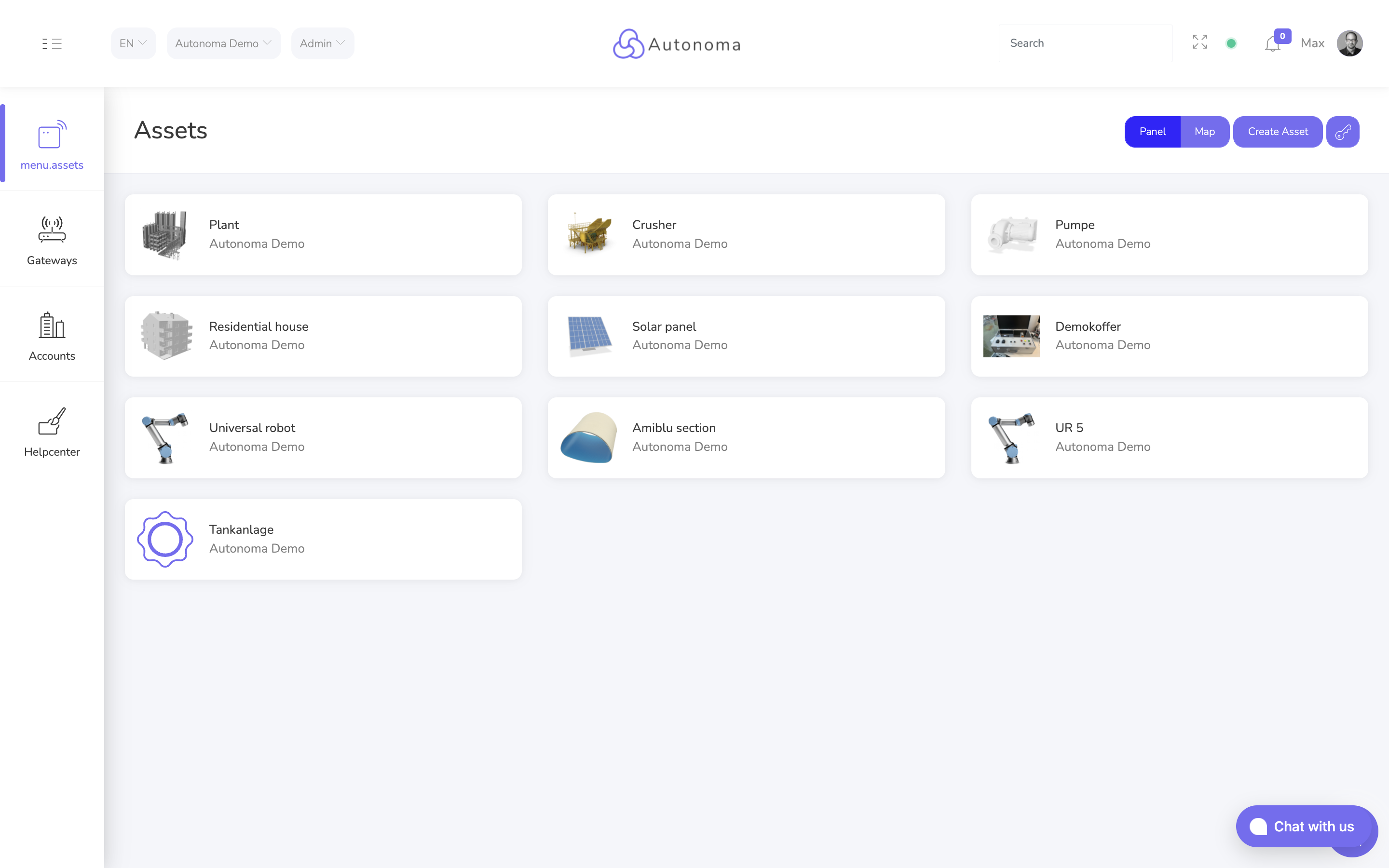Open the Gateways sidebar panel
Image resolution: width=1389 pixels, height=868 pixels.
coord(52,240)
